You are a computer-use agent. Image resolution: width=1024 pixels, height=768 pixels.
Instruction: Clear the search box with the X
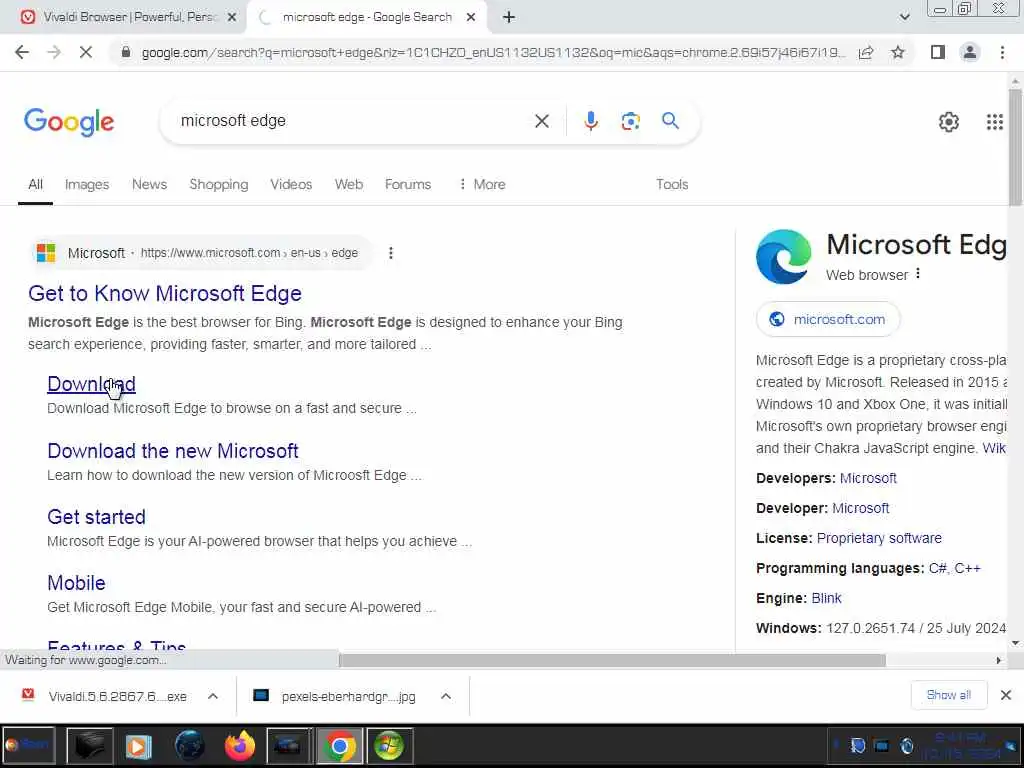tap(541, 121)
